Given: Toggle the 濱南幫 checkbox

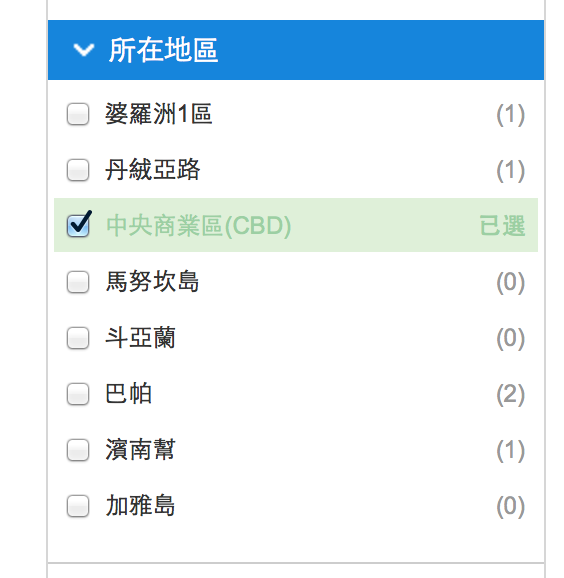Looking at the screenshot, I should [78, 450].
